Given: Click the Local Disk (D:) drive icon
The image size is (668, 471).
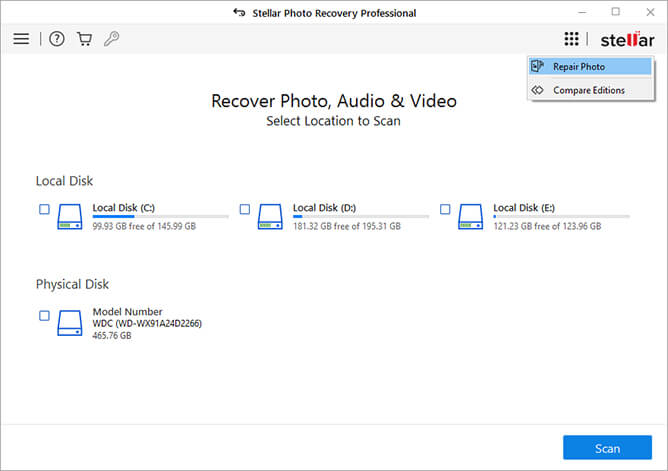Looking at the screenshot, I should pos(270,216).
